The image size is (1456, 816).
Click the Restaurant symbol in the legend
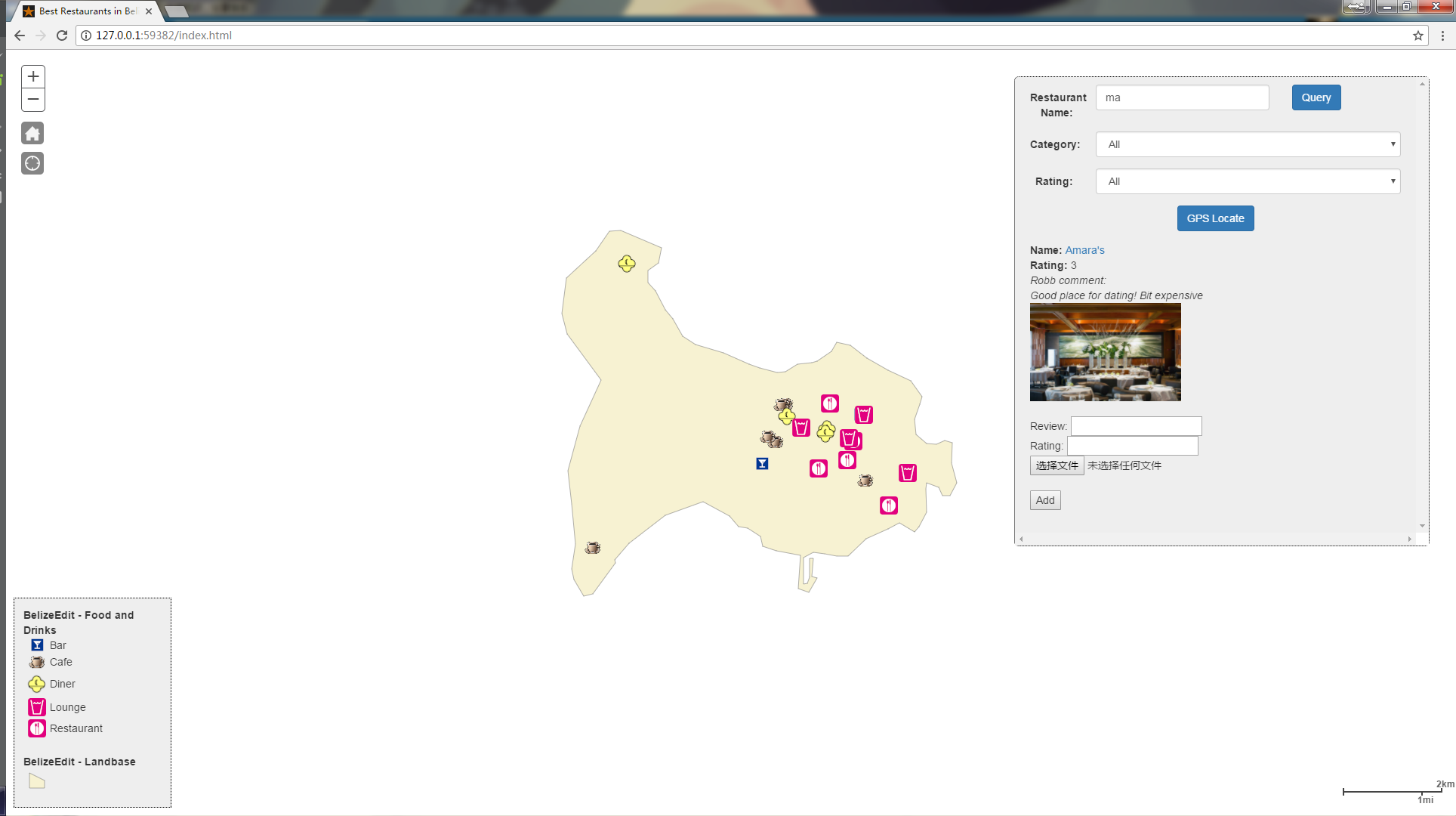pos(37,728)
